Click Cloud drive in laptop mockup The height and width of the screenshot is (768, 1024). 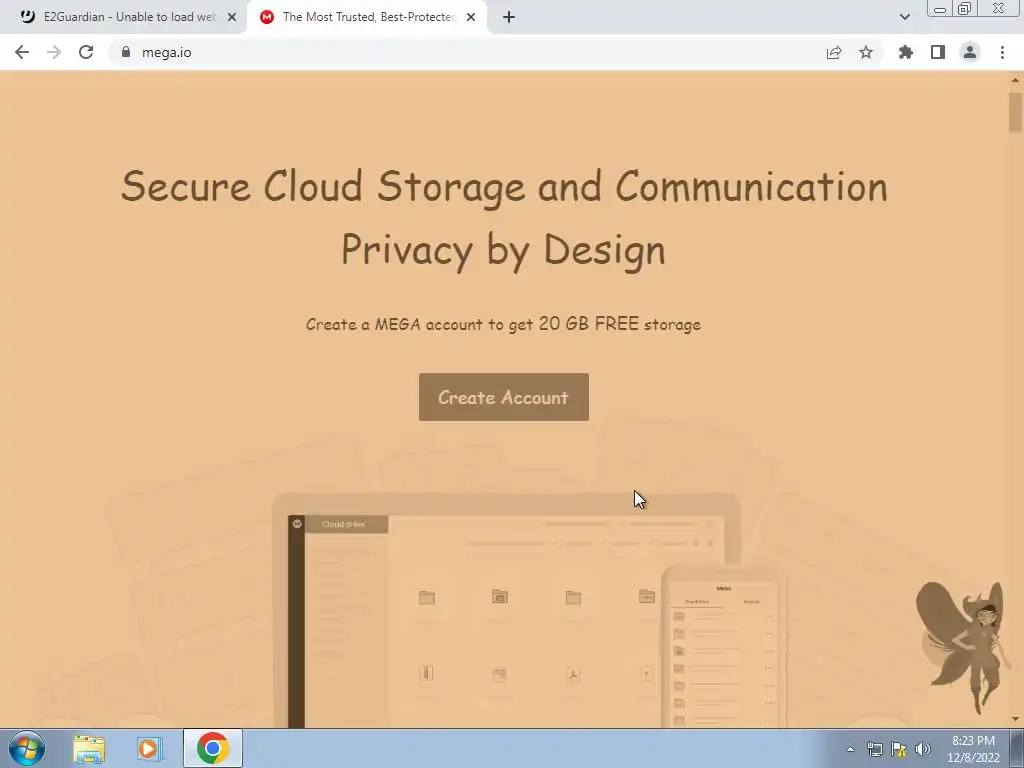pyautogui.click(x=344, y=524)
